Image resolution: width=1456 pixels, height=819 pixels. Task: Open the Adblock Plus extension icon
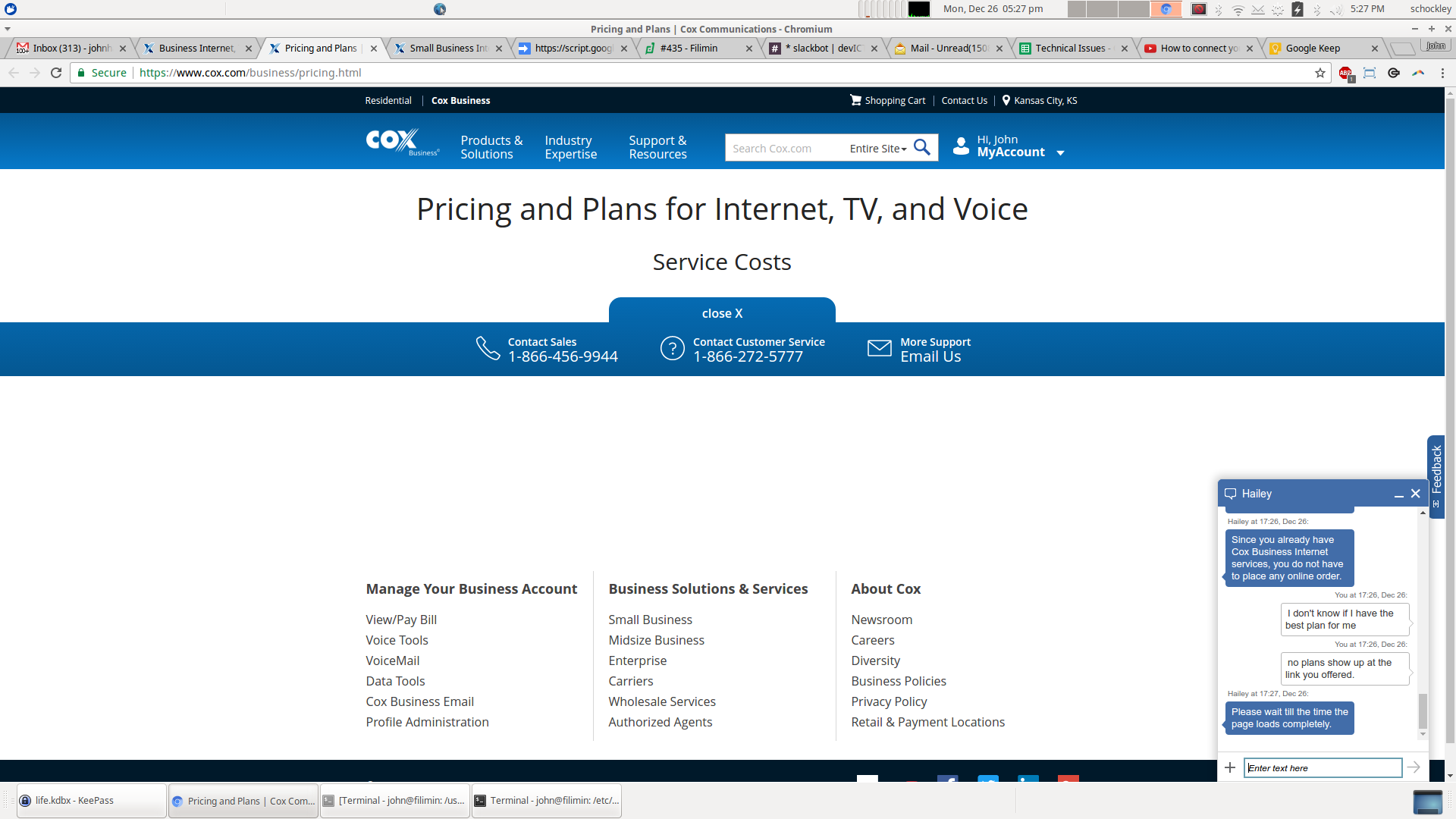click(x=1345, y=74)
